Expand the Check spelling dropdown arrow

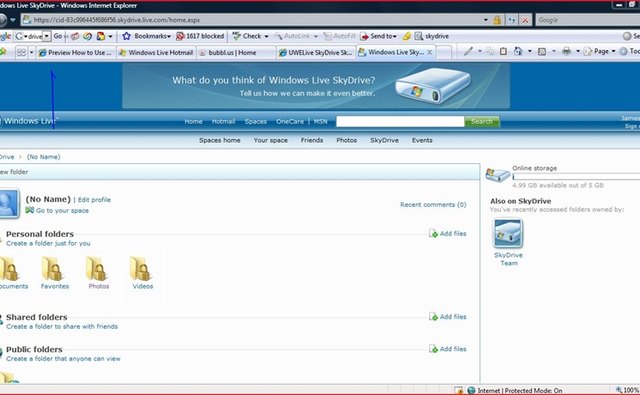click(x=267, y=36)
